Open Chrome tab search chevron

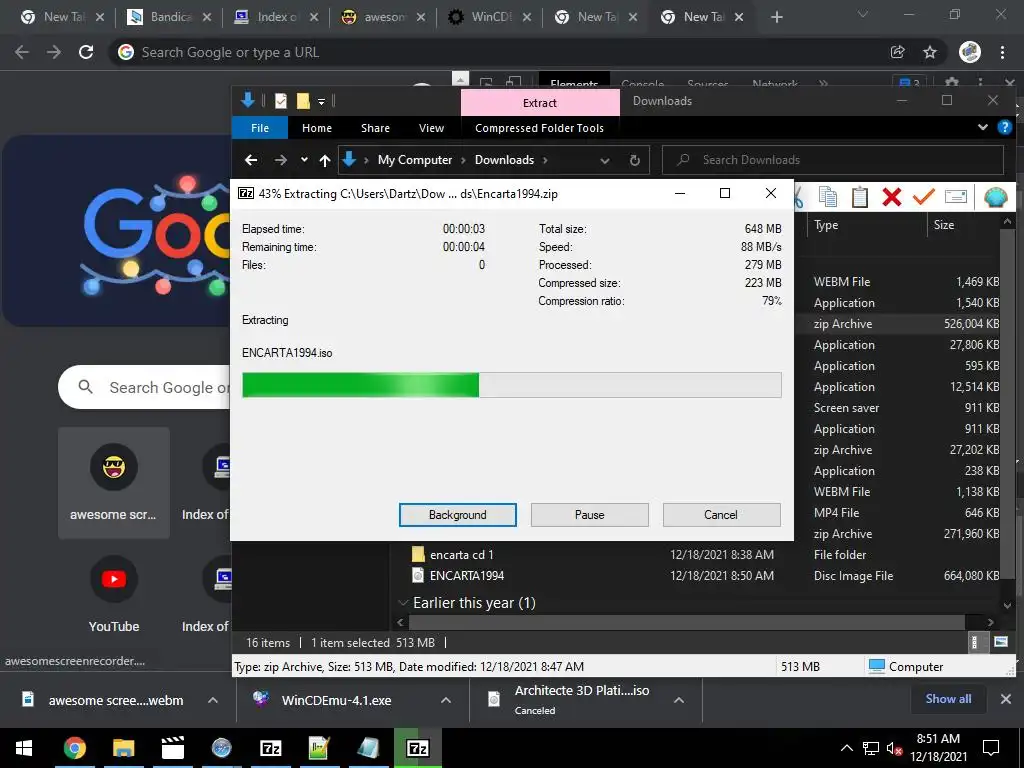863,14
